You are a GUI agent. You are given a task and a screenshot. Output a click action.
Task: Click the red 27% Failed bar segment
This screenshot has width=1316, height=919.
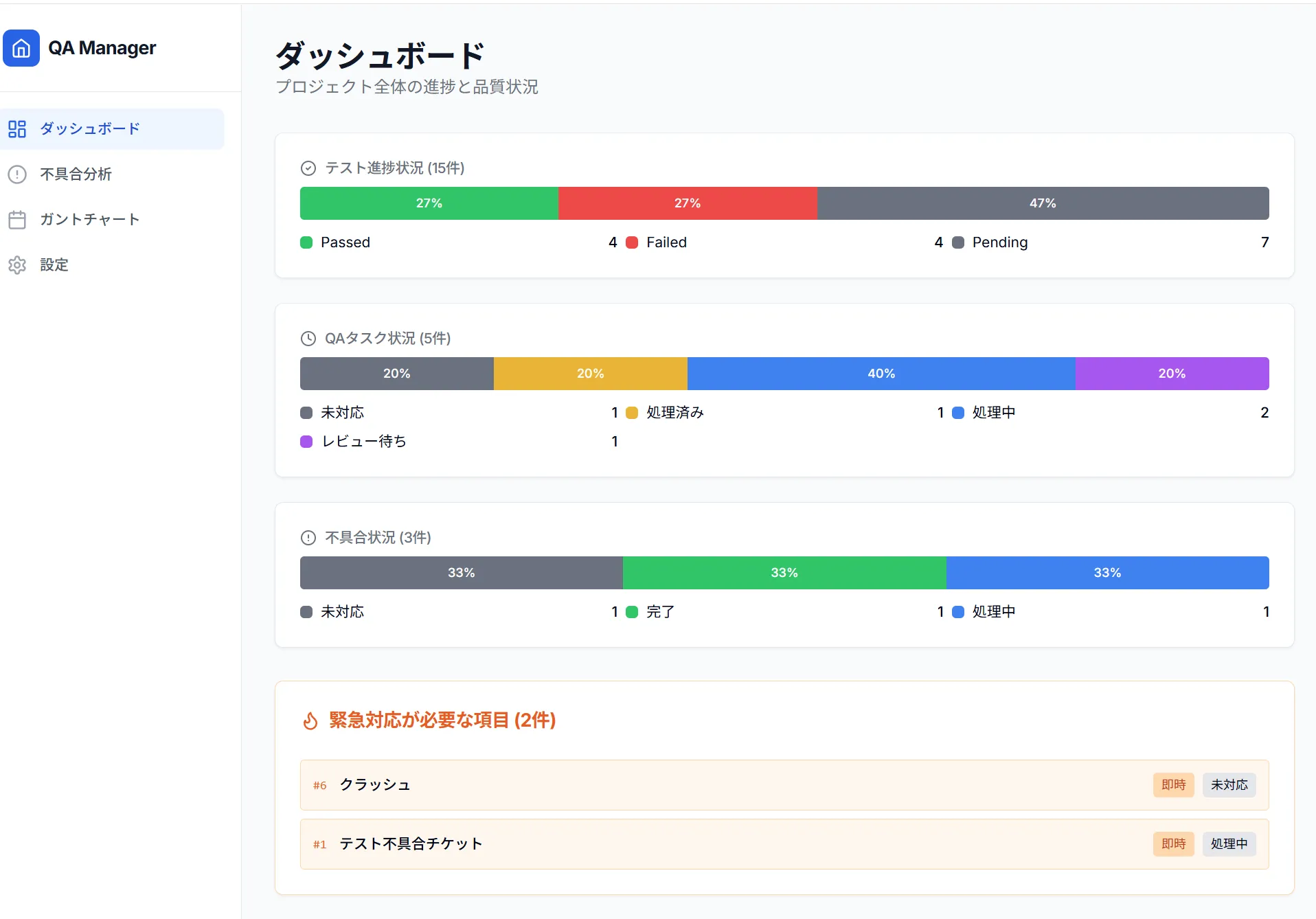(688, 203)
